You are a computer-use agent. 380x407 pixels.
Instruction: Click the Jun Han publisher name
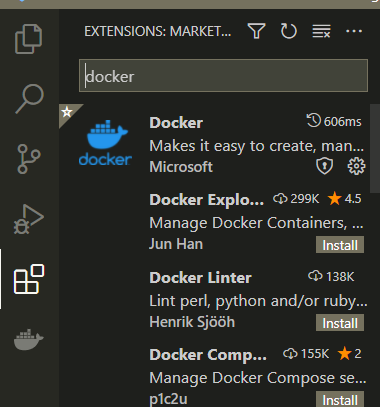click(x=176, y=244)
